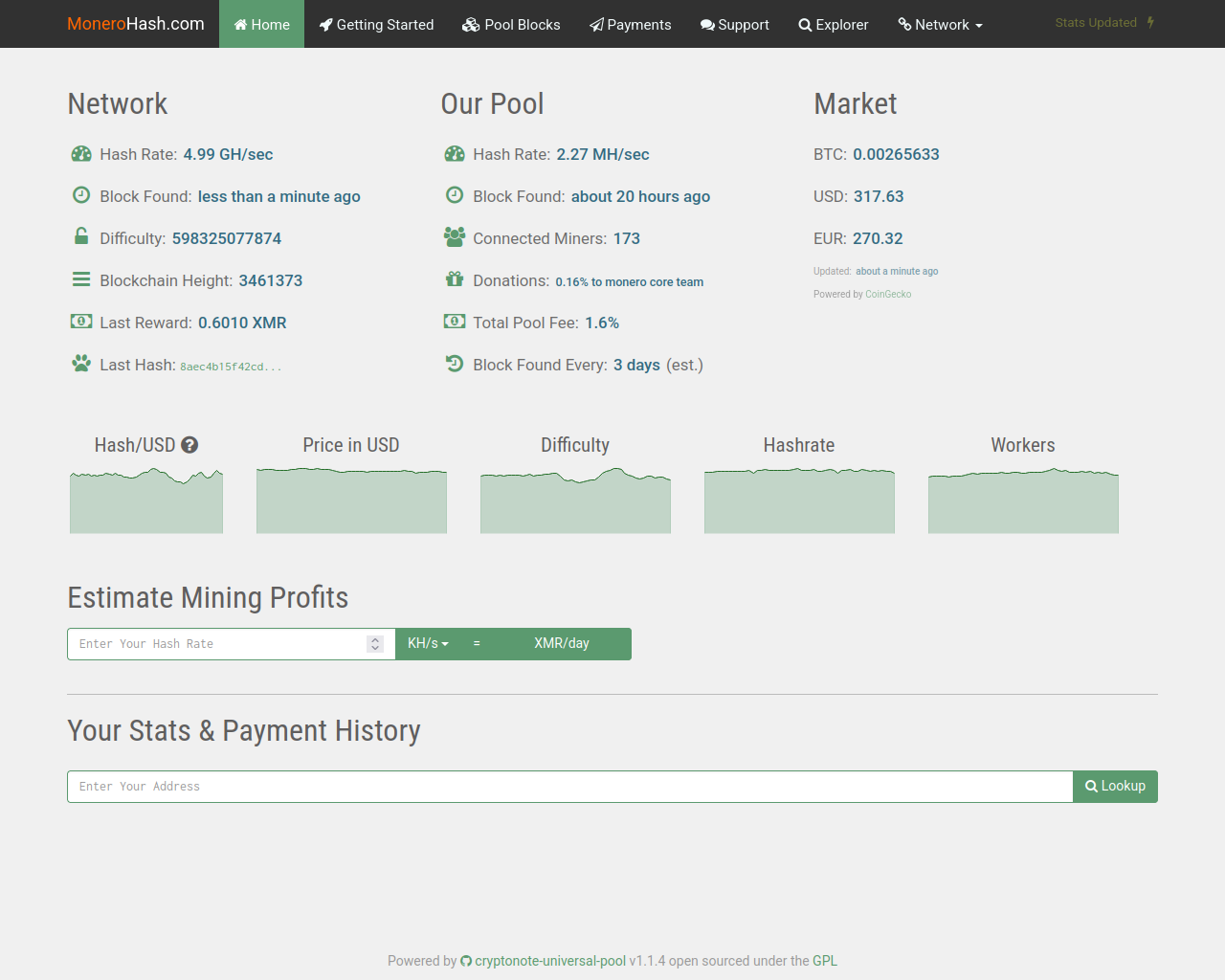Open the blockchain height 3461373 link
This screenshot has width=1225, height=980.
click(x=271, y=280)
